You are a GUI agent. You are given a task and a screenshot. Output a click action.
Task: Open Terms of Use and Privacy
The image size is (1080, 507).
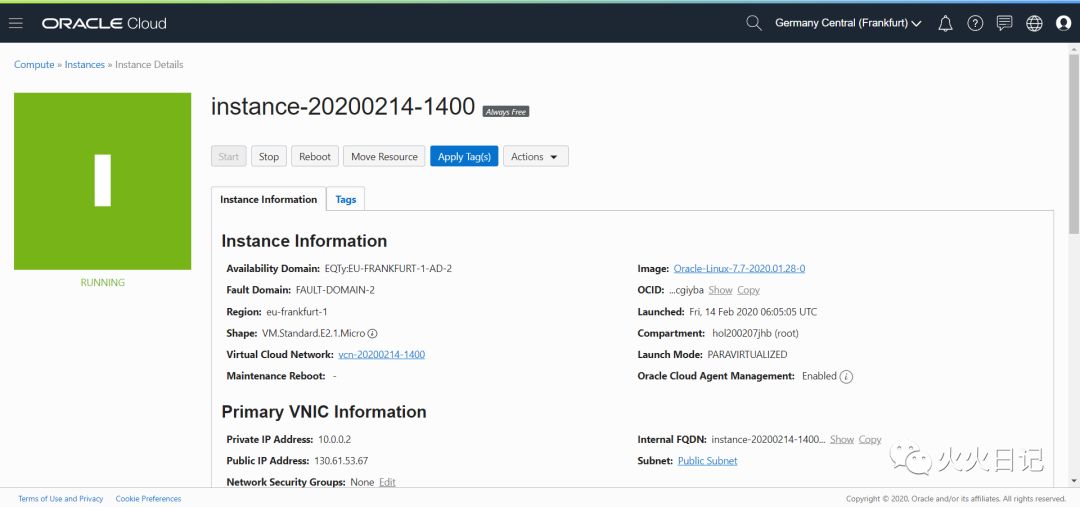coord(61,499)
